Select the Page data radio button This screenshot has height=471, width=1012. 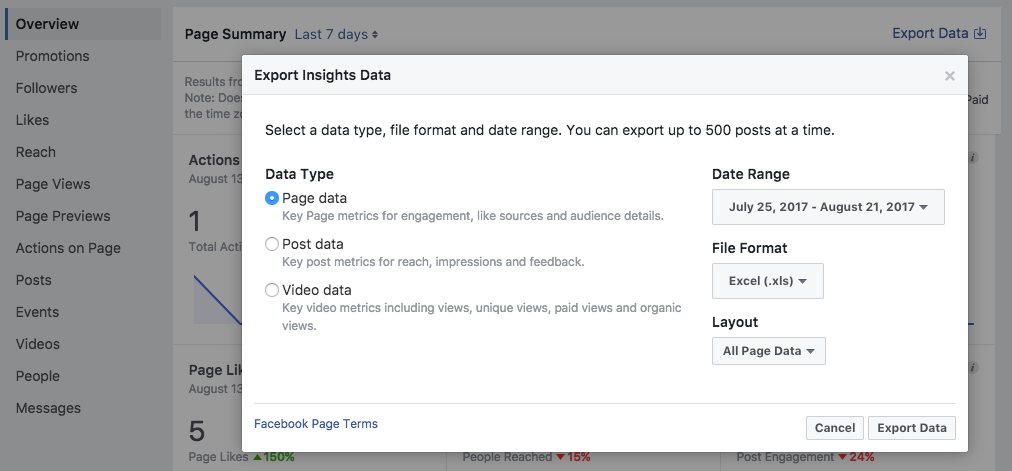pos(272,198)
